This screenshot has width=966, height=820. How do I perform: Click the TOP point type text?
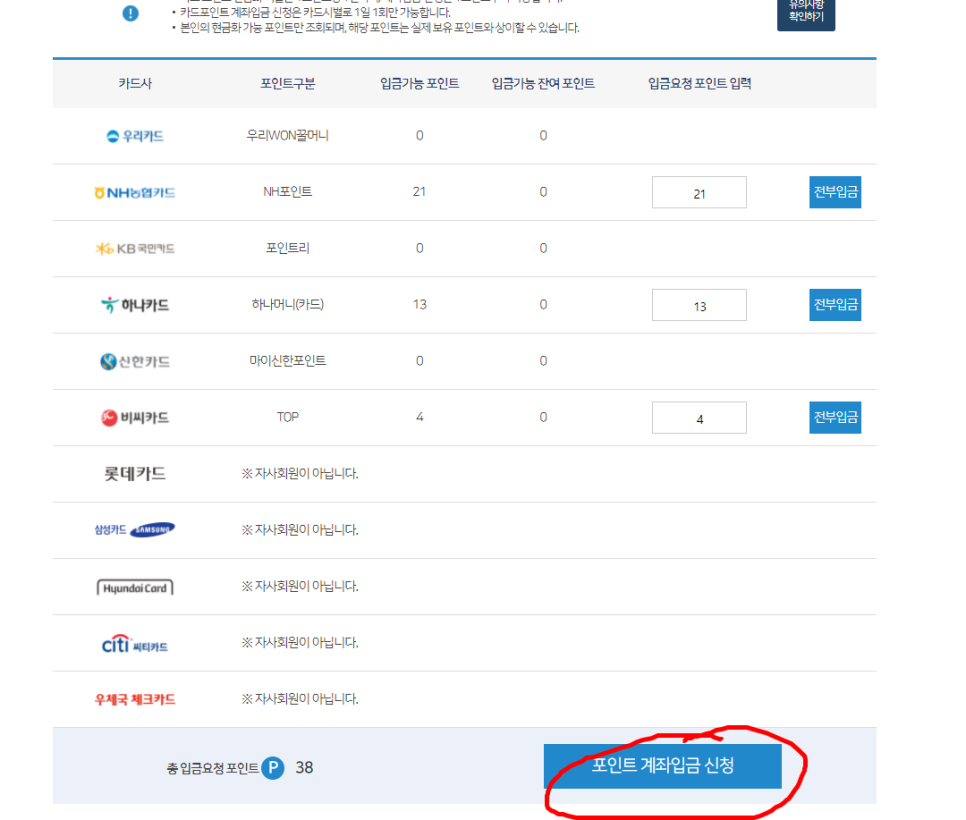(288, 417)
